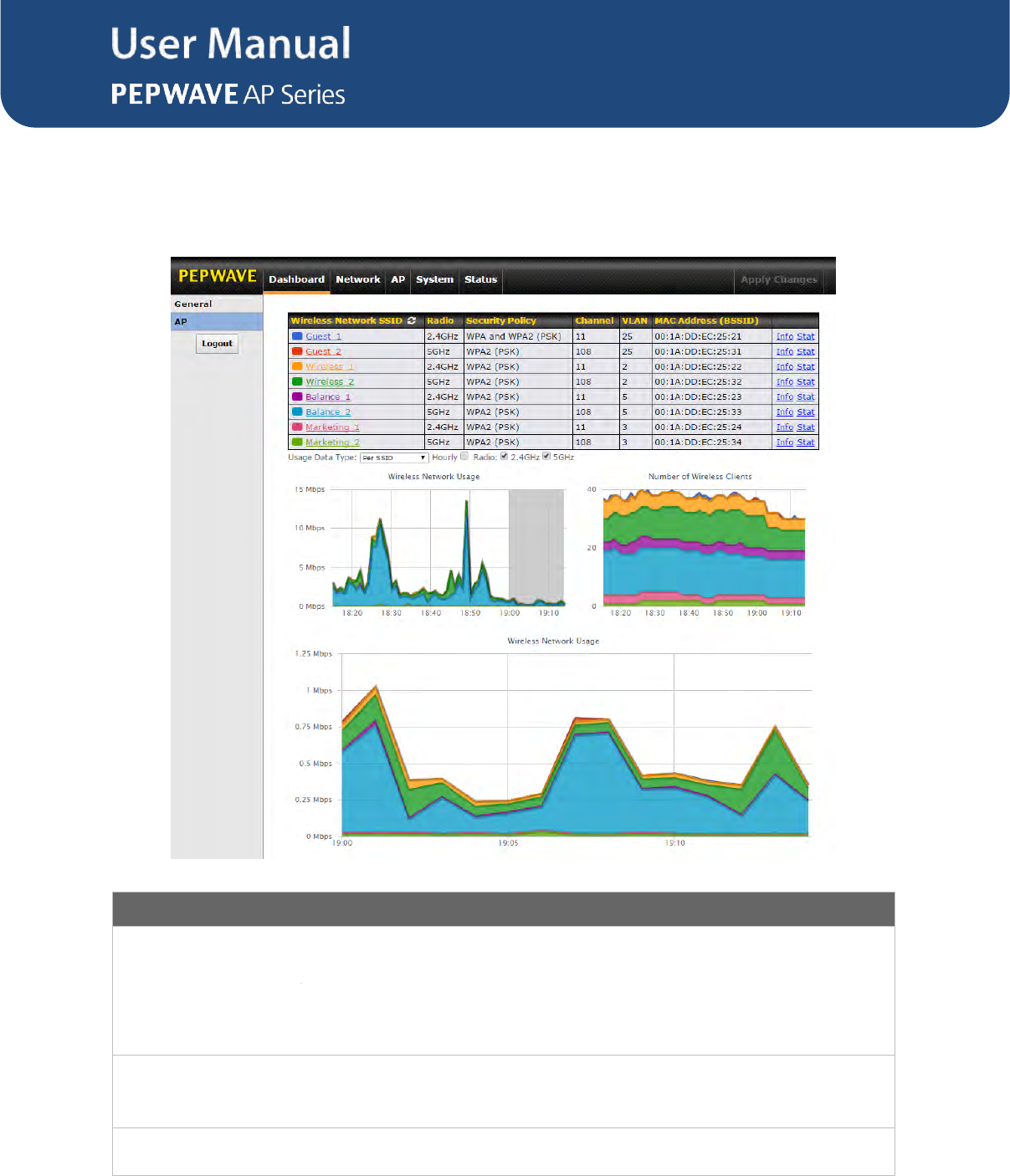Click the Info link for Wireless_1
The height and width of the screenshot is (1176, 1010).
point(785,366)
